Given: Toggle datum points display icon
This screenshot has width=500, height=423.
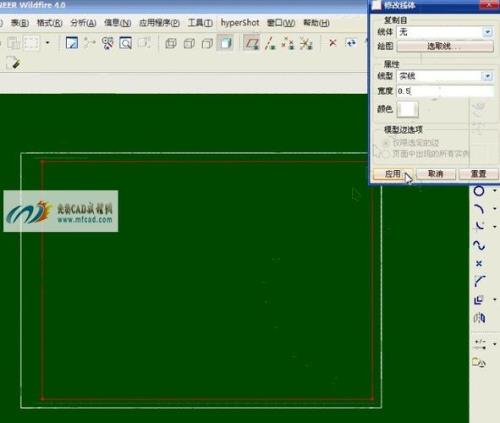Looking at the screenshot, I should coord(288,43).
